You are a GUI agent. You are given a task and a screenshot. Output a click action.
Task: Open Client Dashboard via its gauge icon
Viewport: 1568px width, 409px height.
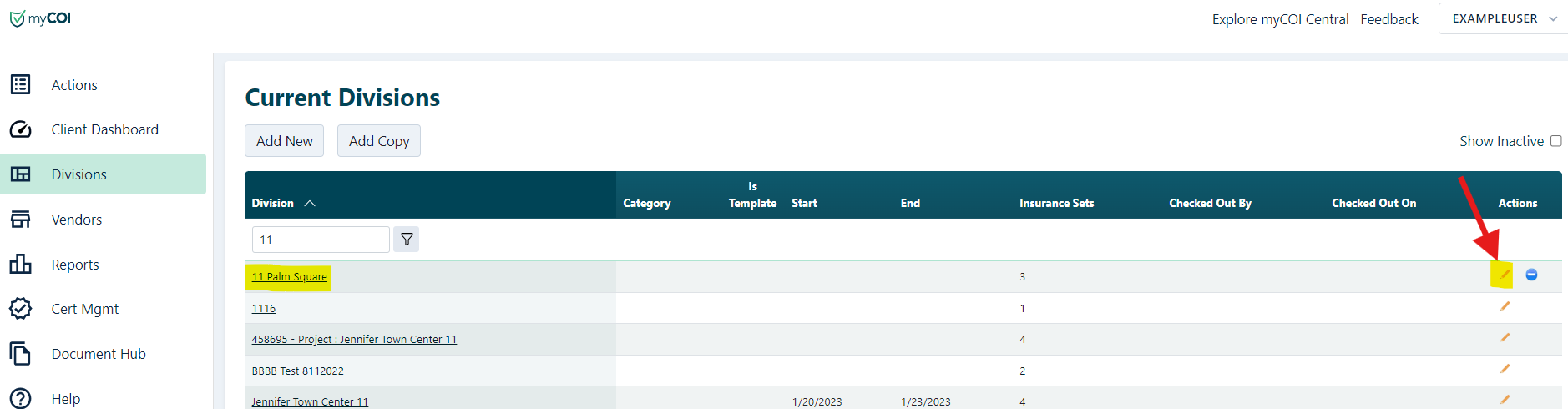[20, 129]
